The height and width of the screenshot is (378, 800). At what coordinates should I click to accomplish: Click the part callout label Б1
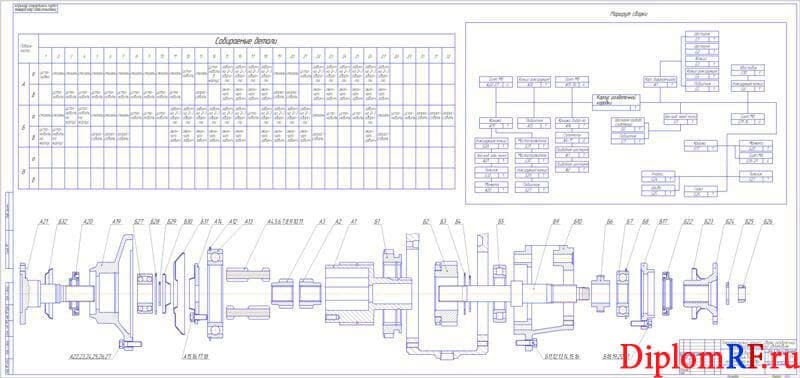tap(378, 222)
